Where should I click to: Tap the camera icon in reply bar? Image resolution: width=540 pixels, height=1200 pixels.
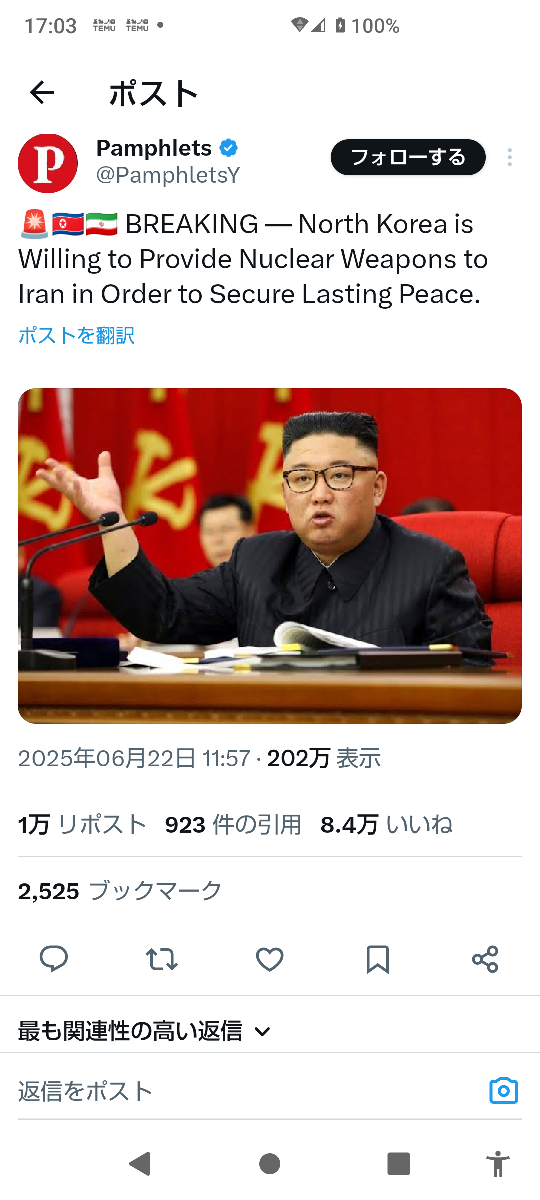pos(503,1090)
